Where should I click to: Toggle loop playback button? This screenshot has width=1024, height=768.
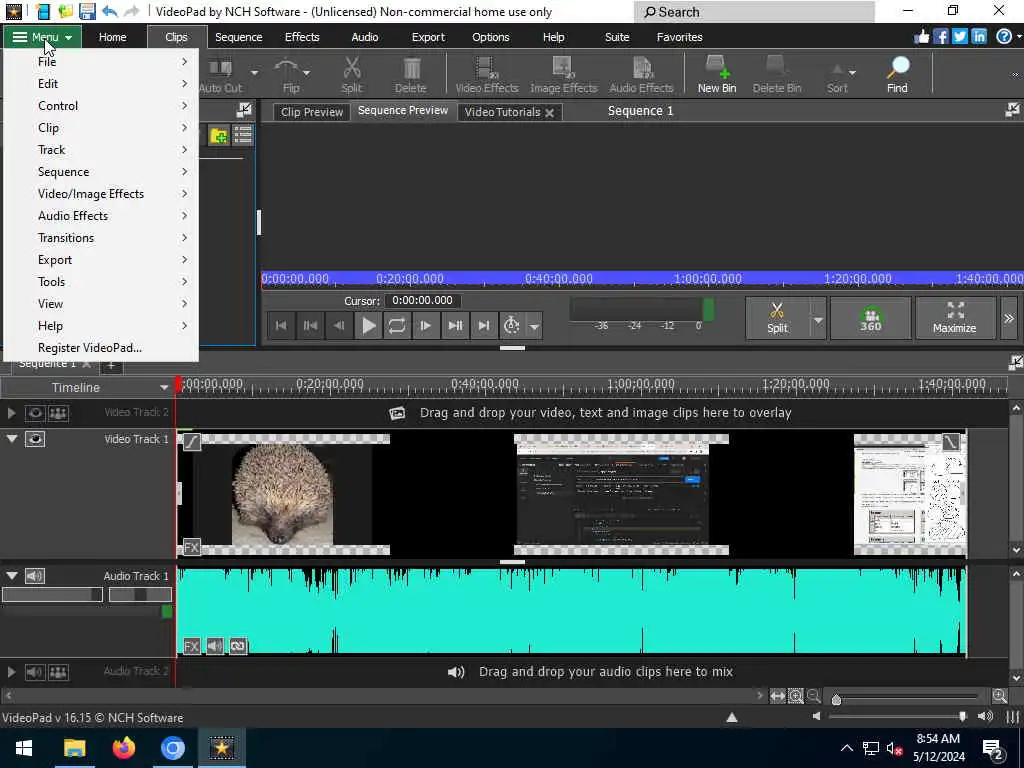click(396, 325)
